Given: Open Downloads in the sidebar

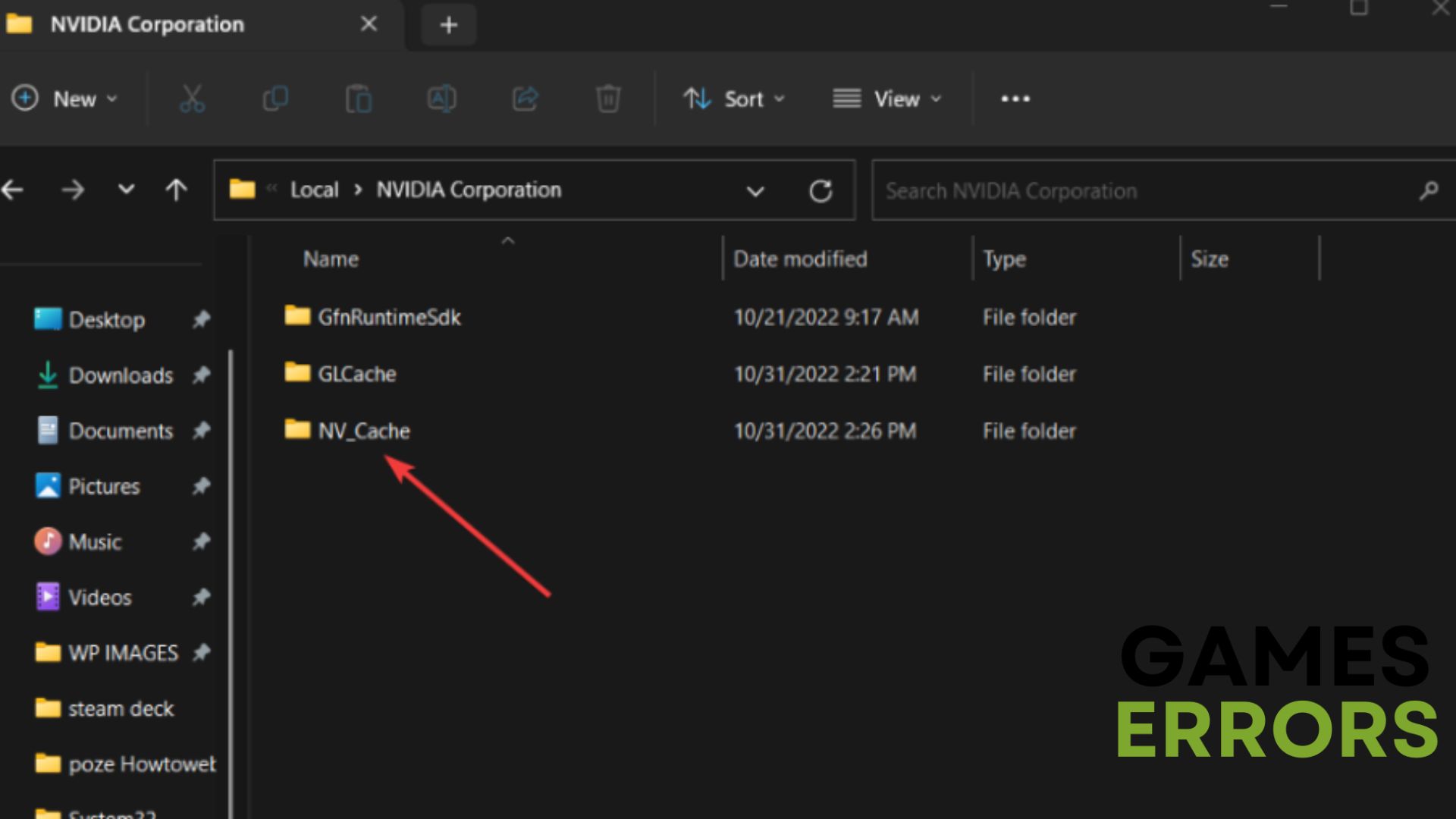Looking at the screenshot, I should tap(121, 375).
